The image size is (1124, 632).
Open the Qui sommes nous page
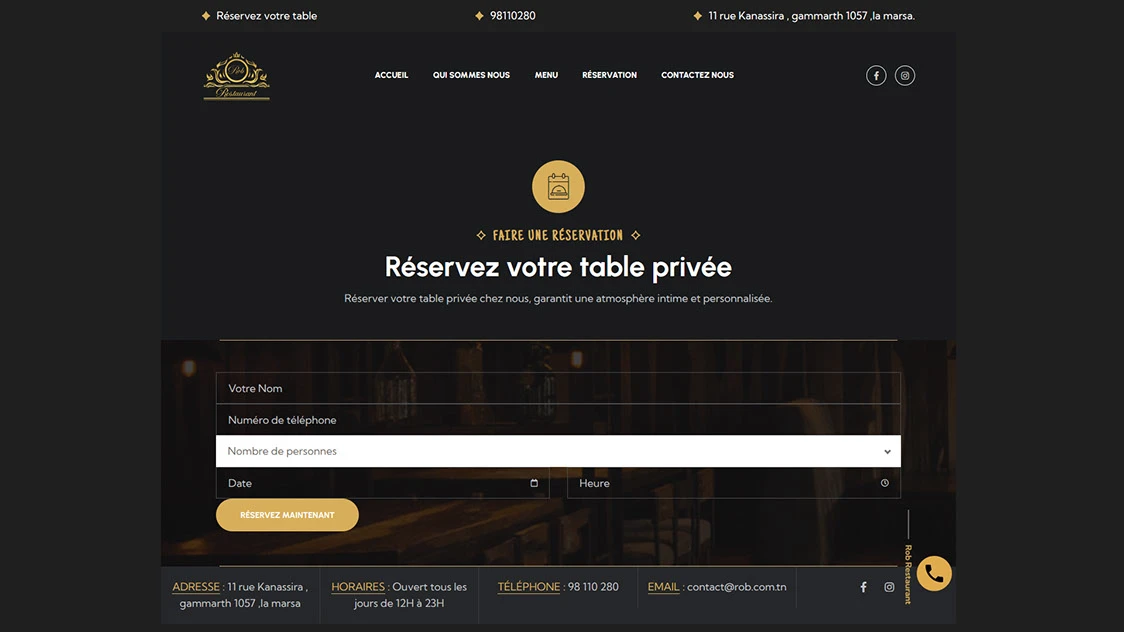pos(471,75)
